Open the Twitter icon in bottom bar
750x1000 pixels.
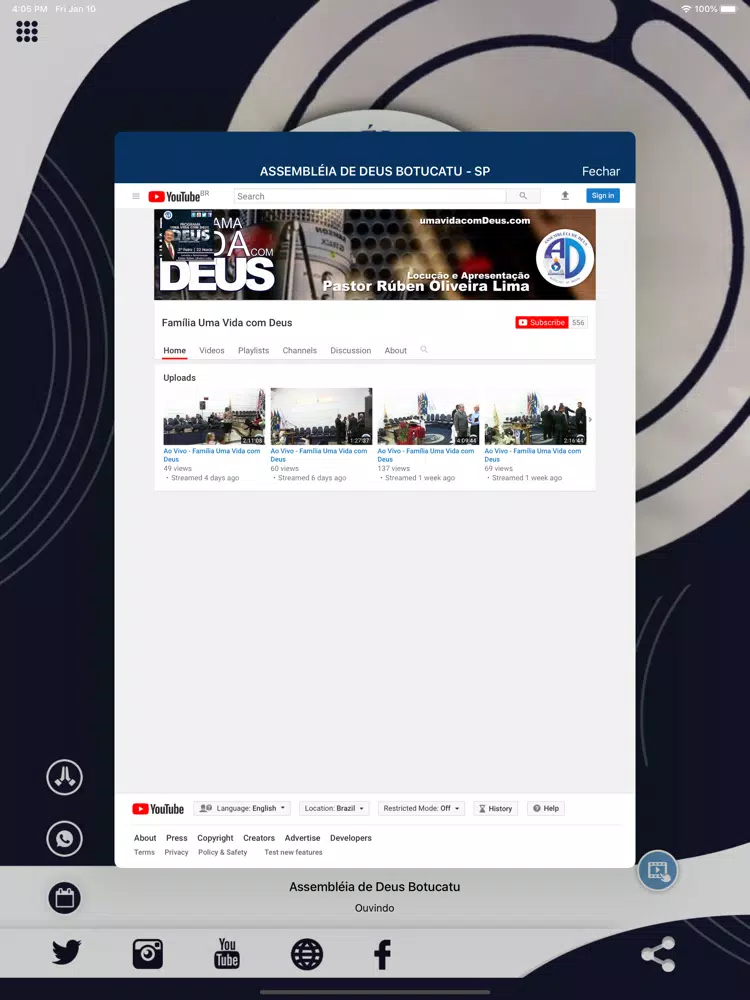click(x=66, y=953)
